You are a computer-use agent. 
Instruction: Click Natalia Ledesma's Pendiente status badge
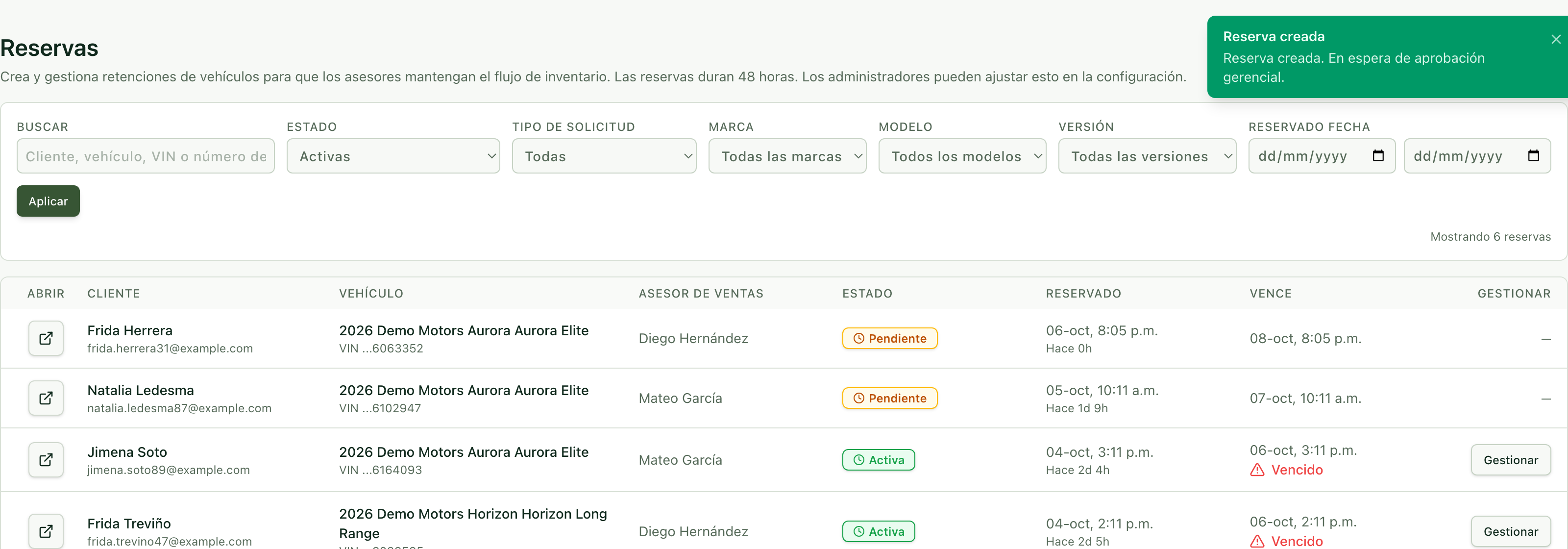click(x=889, y=398)
